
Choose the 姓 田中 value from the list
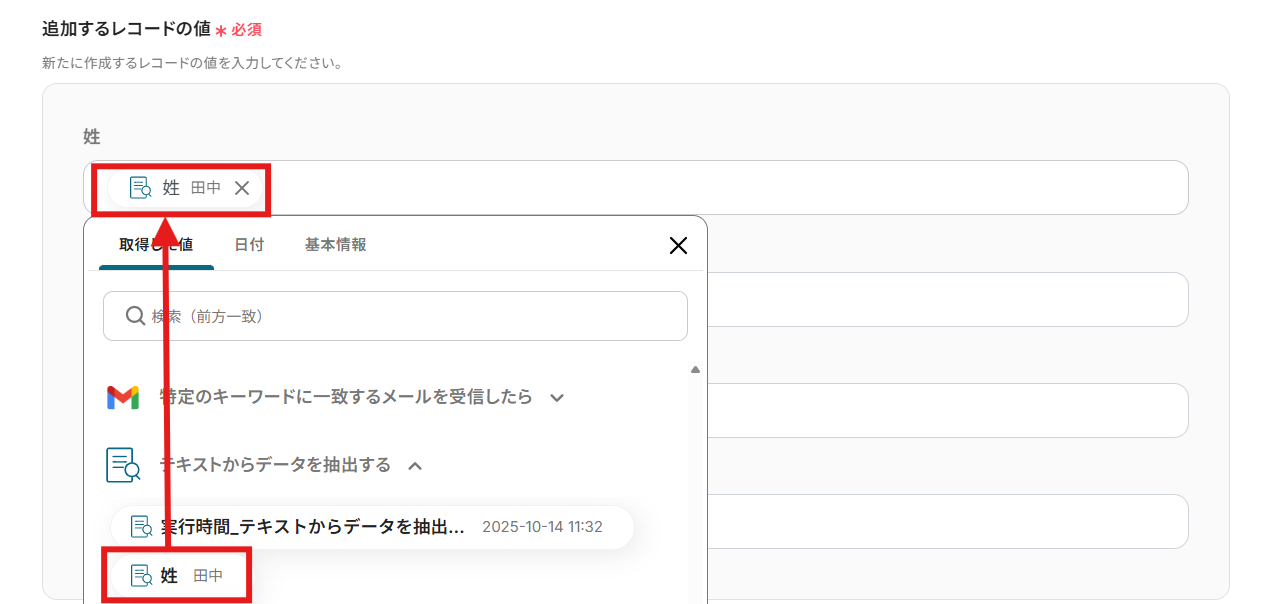coord(180,576)
